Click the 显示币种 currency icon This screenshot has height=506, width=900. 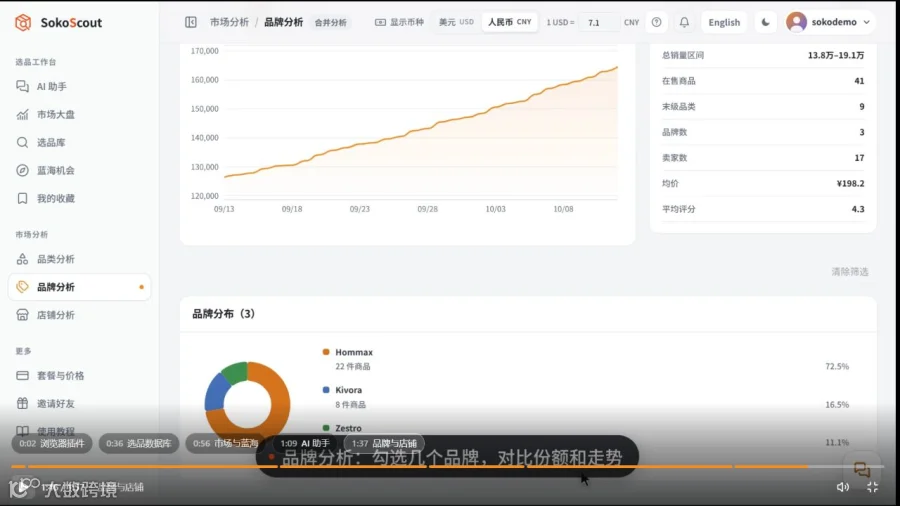pyautogui.click(x=380, y=22)
